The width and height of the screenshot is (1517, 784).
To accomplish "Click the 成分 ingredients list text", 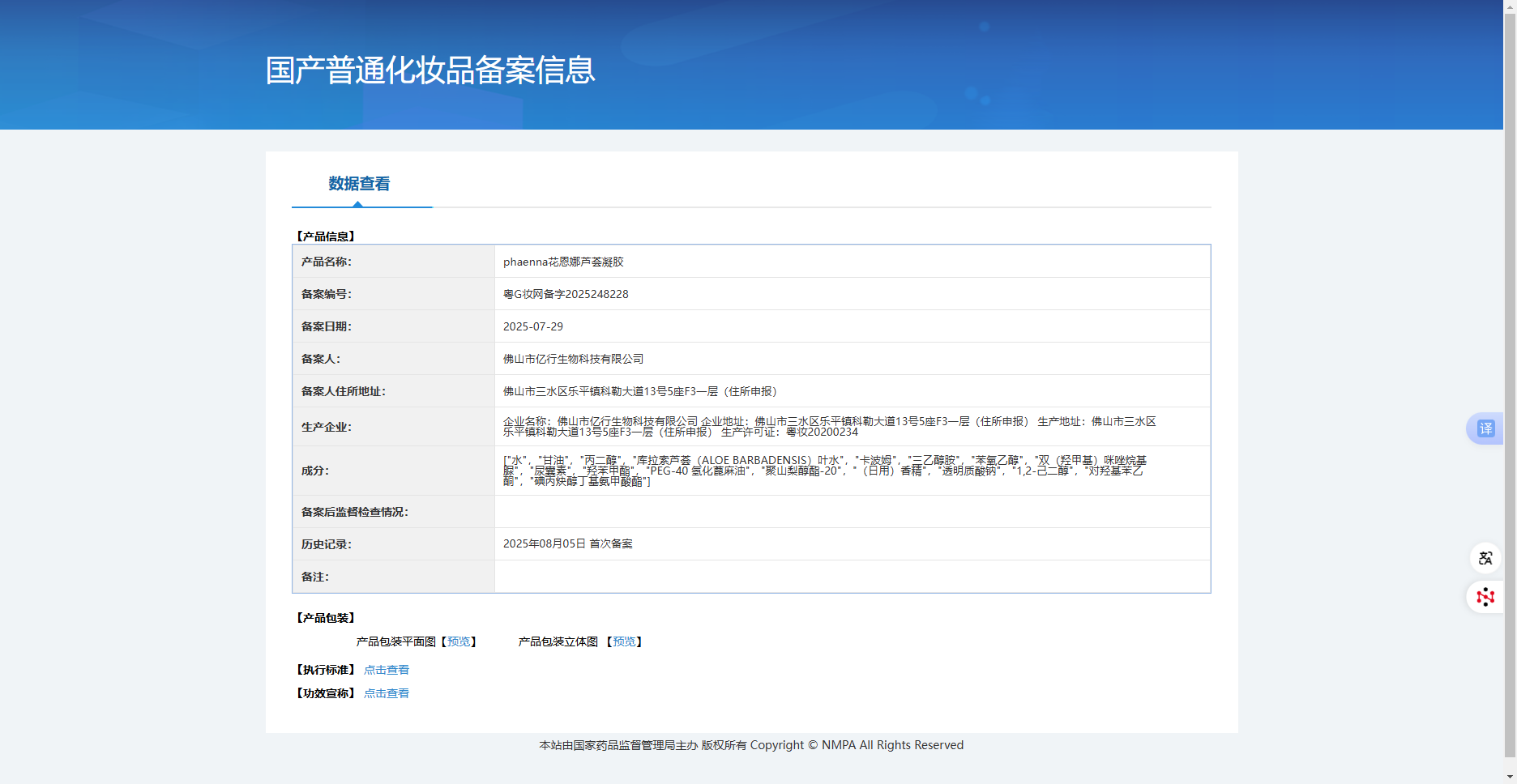I will [x=823, y=471].
